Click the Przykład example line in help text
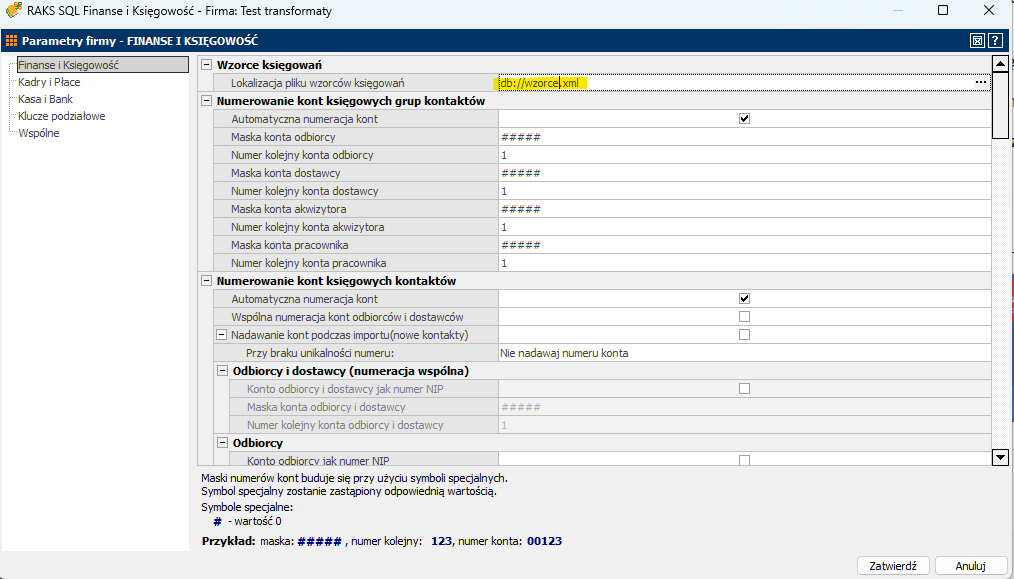1014x579 pixels. tap(382, 541)
